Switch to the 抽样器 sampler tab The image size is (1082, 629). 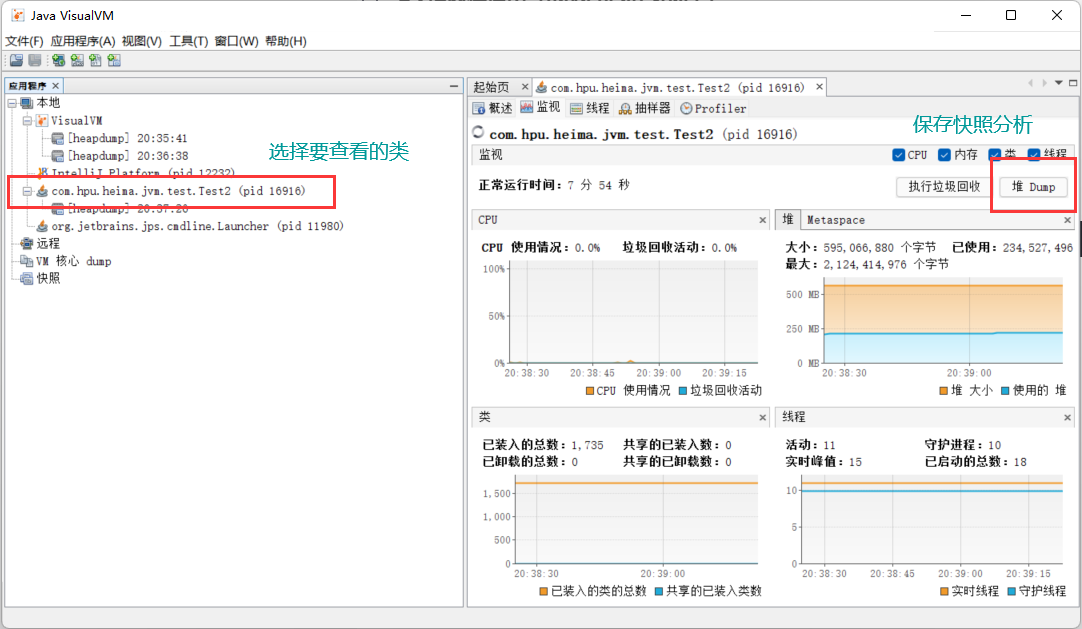tap(645, 108)
